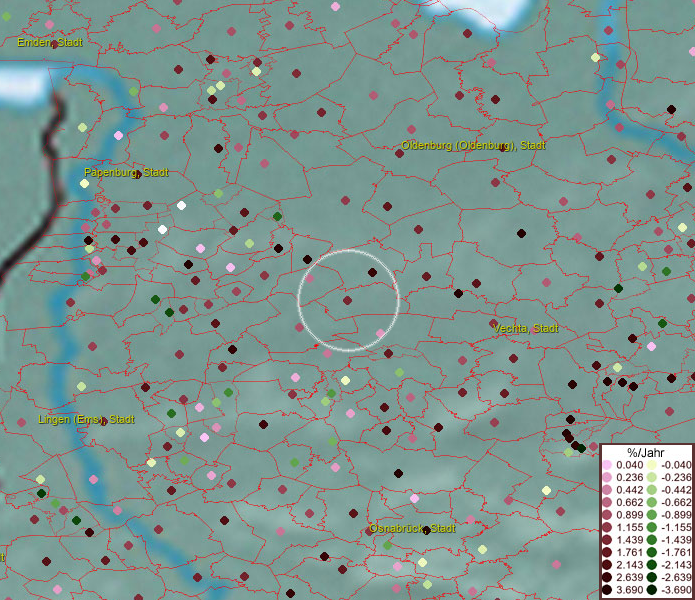
Task: Click the 'Osnabrück, Stadt' city label
Action: tap(412, 528)
